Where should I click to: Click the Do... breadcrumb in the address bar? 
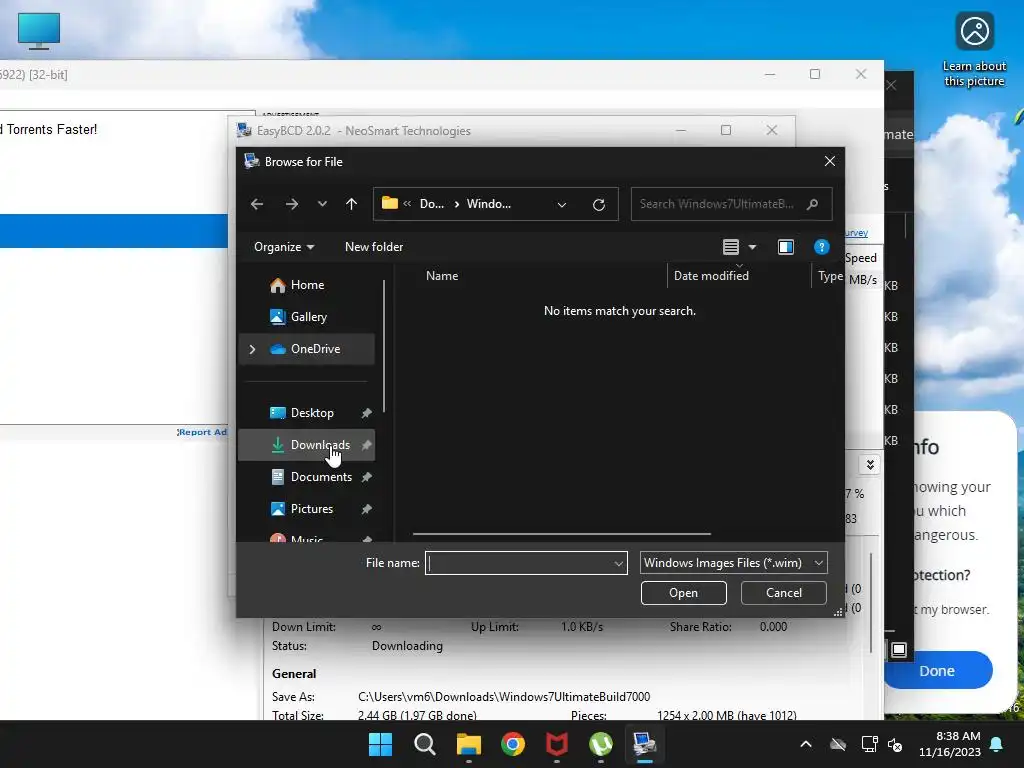[x=432, y=204]
